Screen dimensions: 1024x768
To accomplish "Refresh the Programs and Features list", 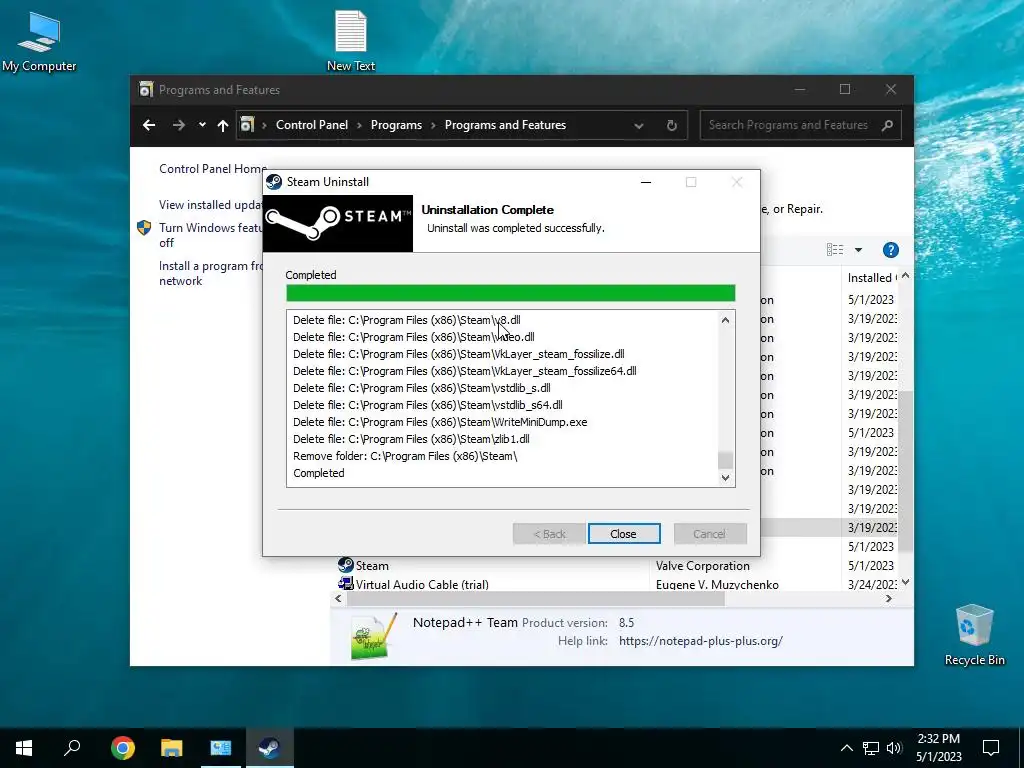I will [x=672, y=125].
